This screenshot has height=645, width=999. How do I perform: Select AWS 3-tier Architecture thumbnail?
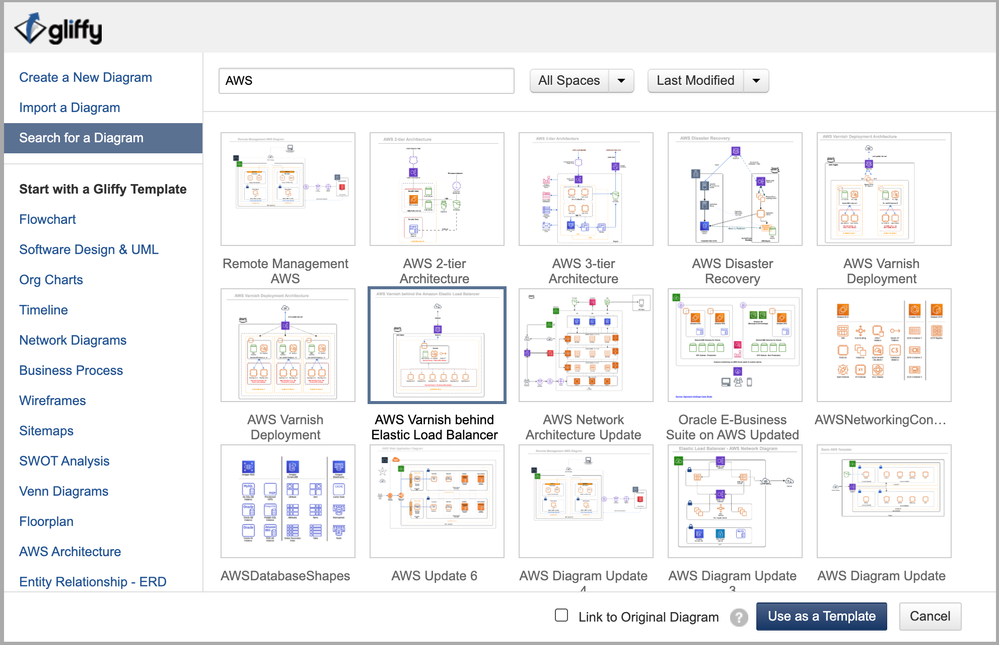pyautogui.click(x=586, y=189)
